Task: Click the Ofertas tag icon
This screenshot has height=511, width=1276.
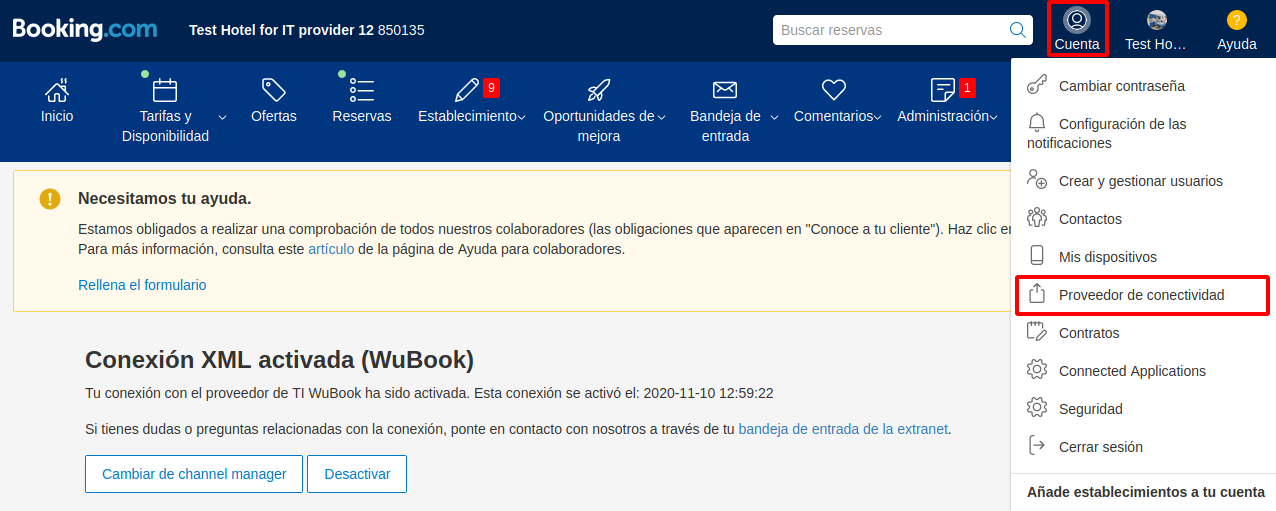Action: 273,90
